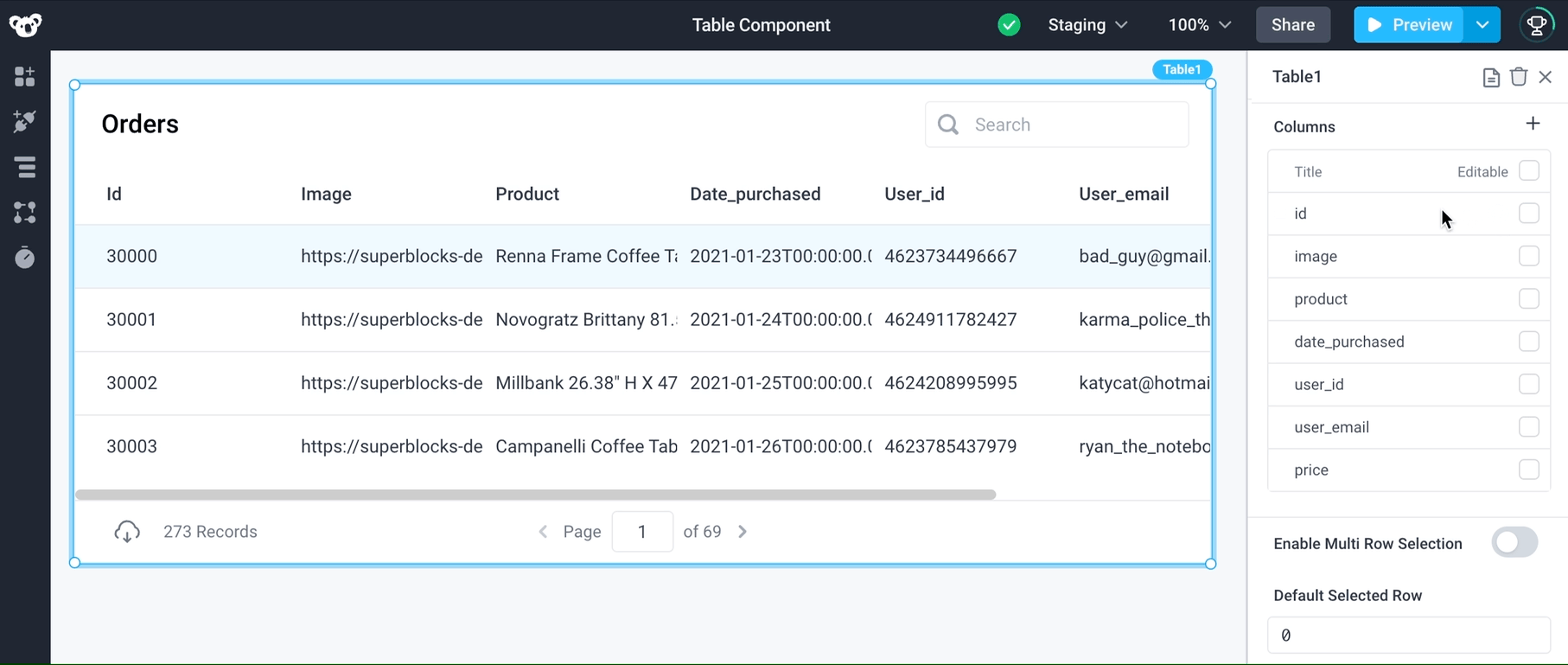Click the Share button
Screen dimensions: 1568x665
1292,25
